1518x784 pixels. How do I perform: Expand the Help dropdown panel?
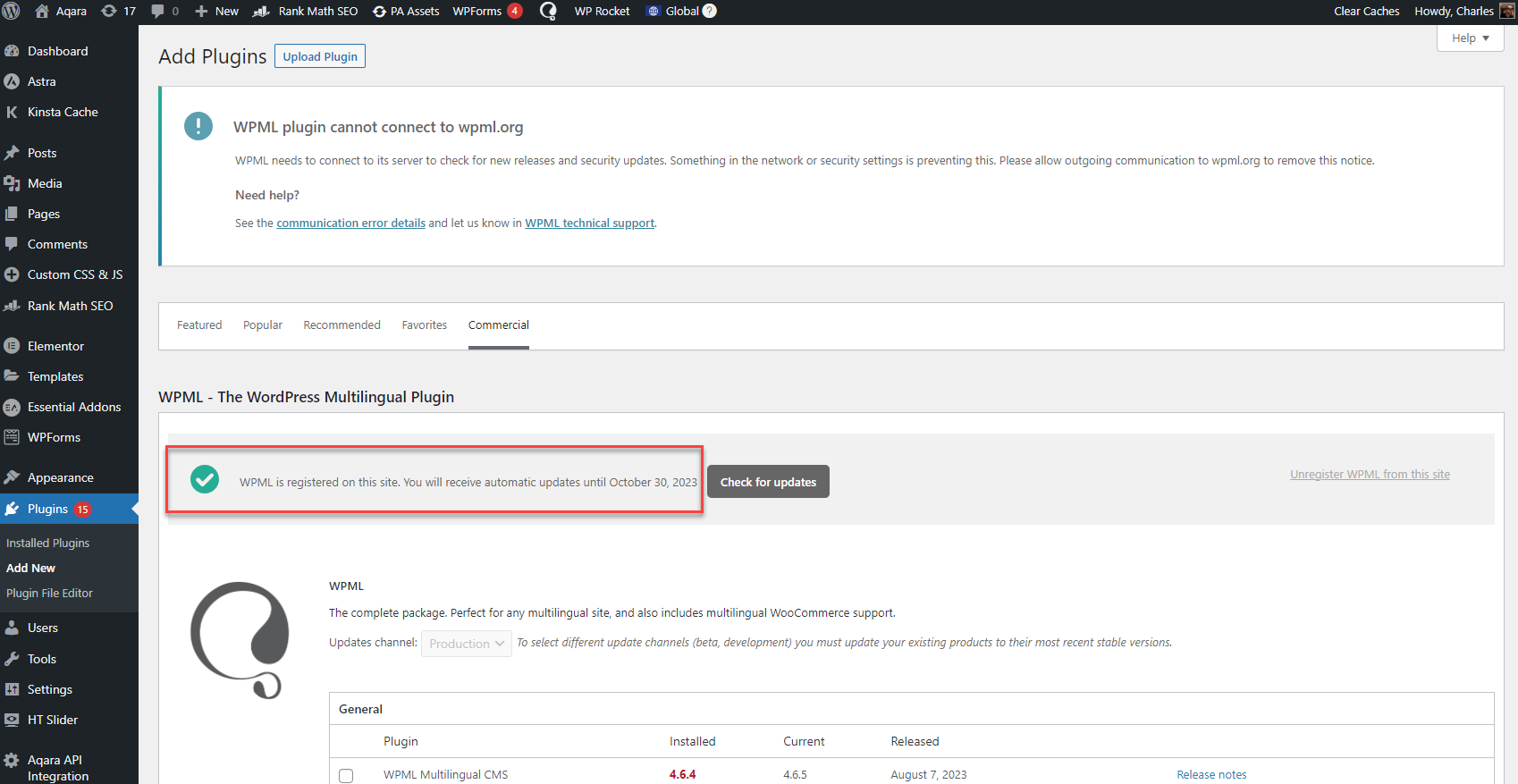(1470, 38)
